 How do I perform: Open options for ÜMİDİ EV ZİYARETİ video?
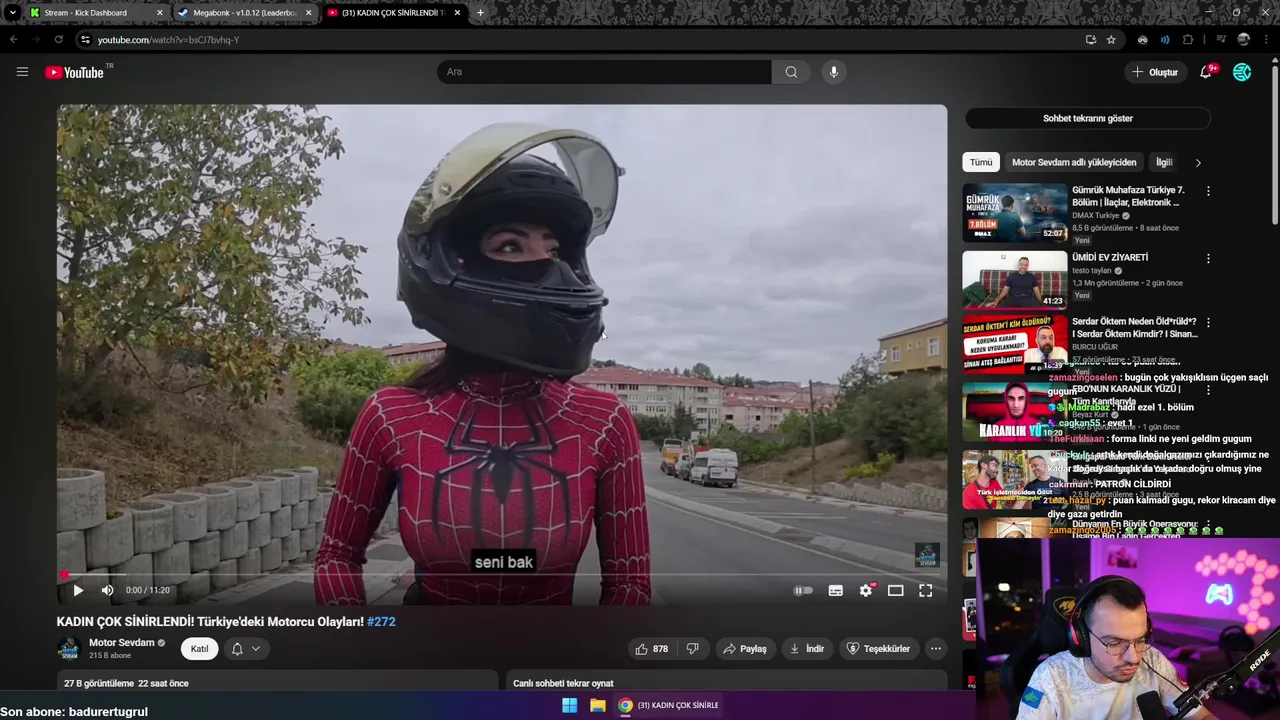click(x=1208, y=258)
